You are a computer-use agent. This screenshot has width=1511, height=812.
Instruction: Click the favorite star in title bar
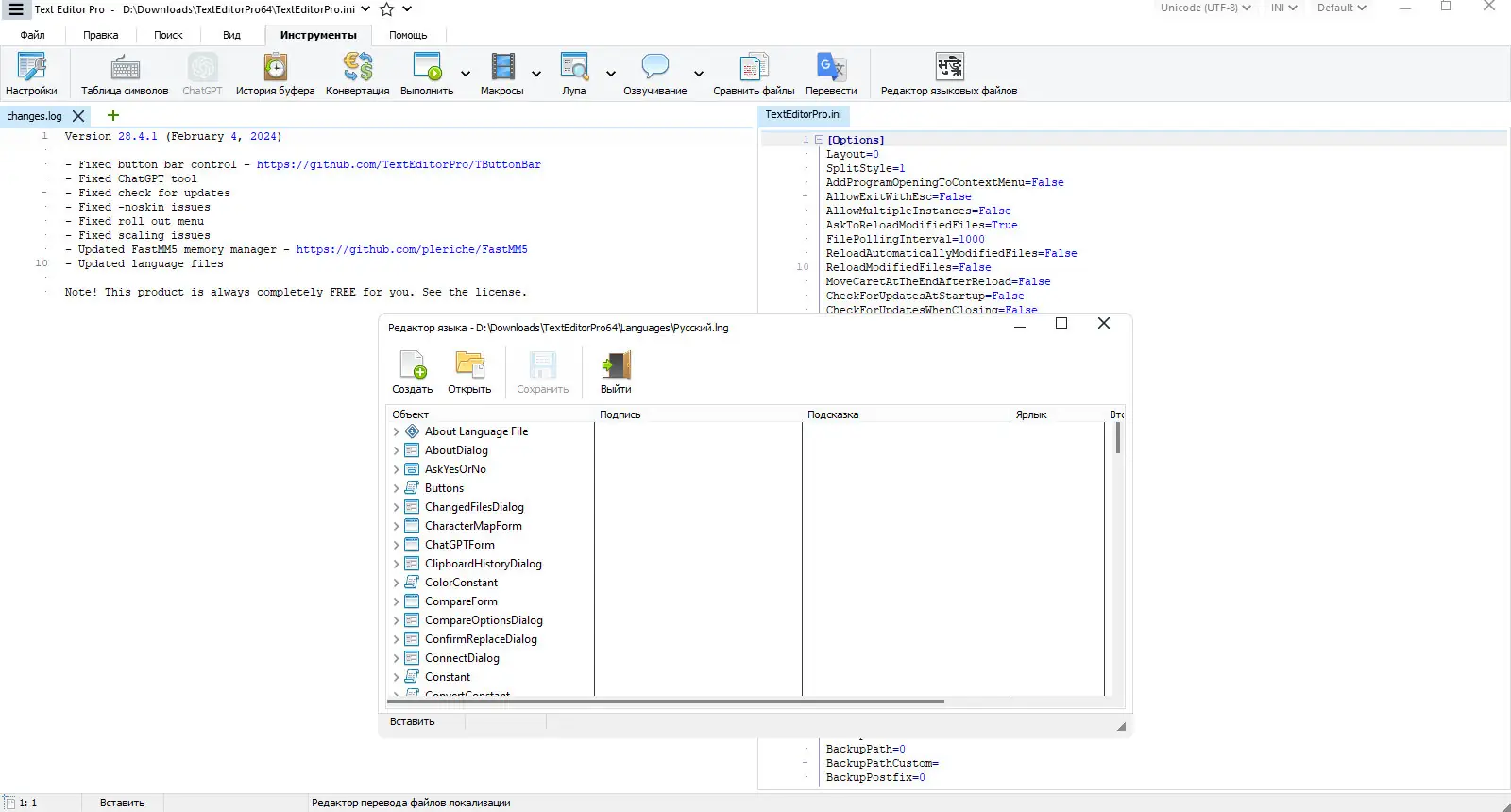pyautogui.click(x=387, y=9)
